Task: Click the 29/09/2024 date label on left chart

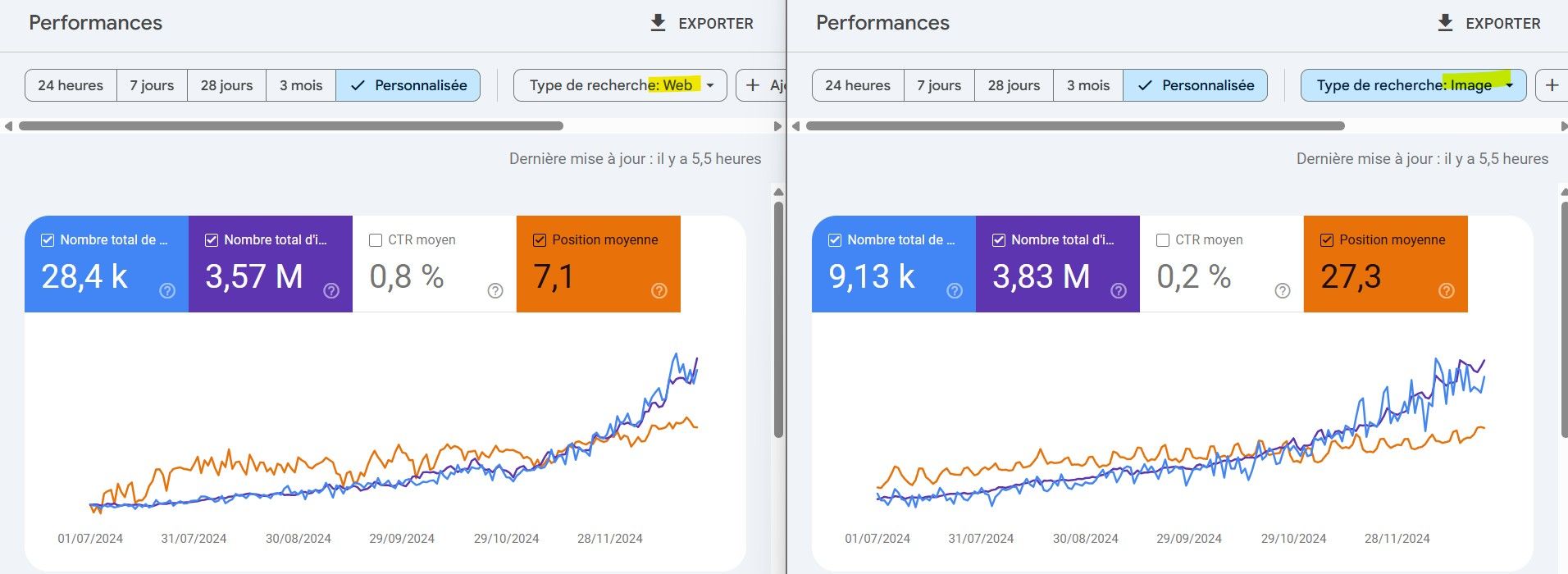Action: click(x=402, y=539)
